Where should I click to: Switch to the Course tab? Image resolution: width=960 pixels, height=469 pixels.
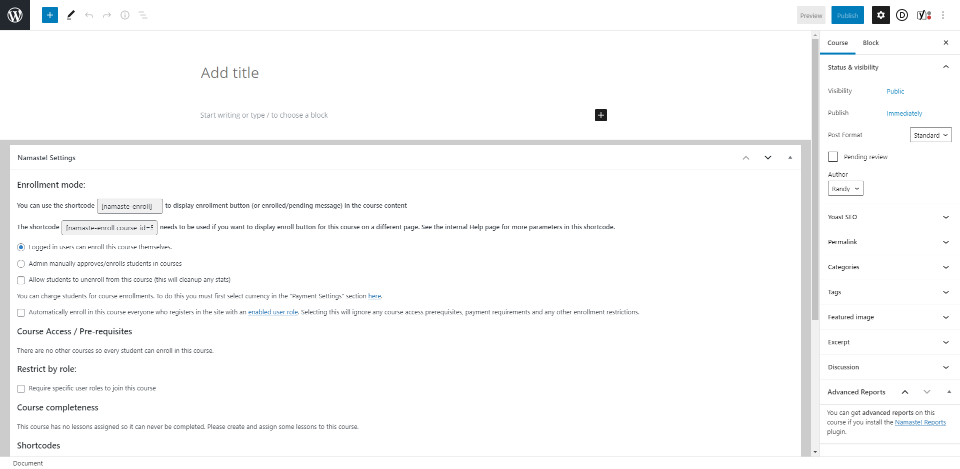[x=838, y=43]
